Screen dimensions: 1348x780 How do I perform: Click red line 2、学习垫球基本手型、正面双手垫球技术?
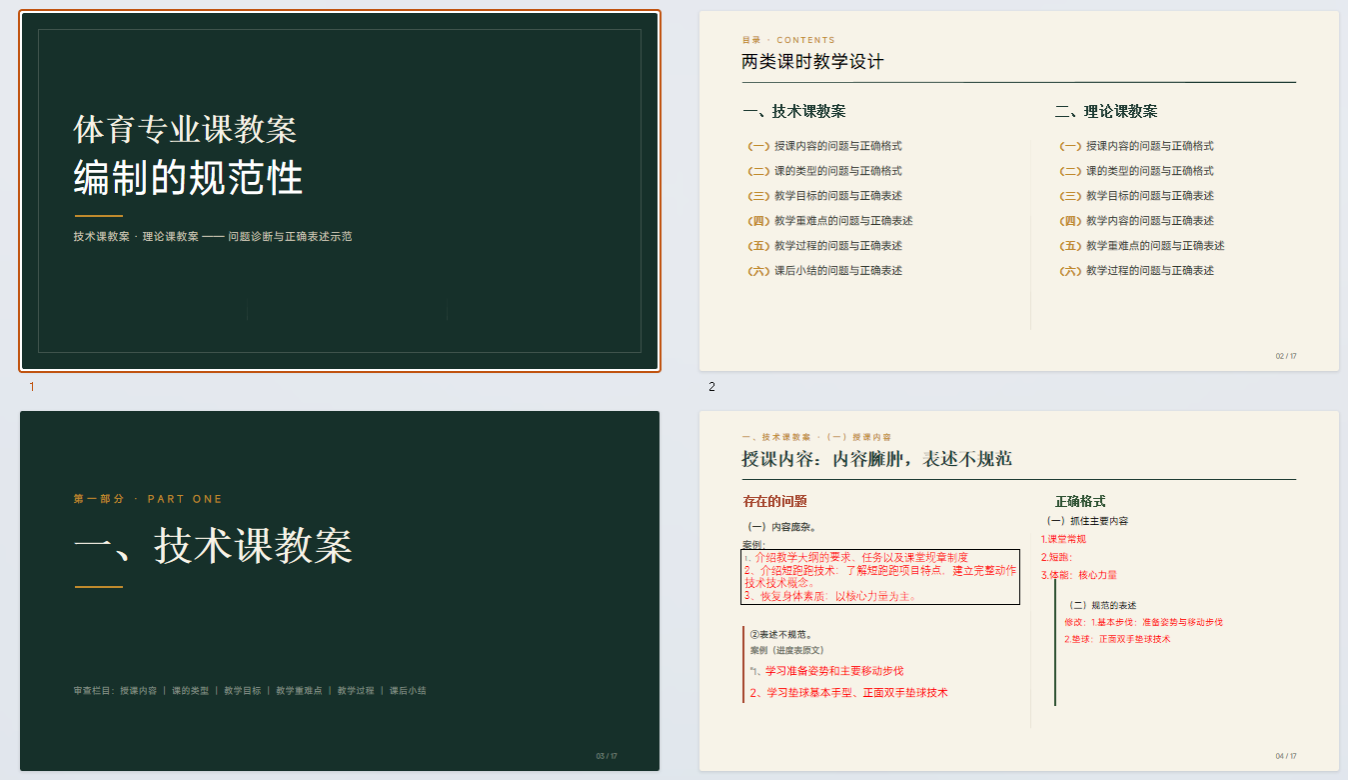(849, 692)
